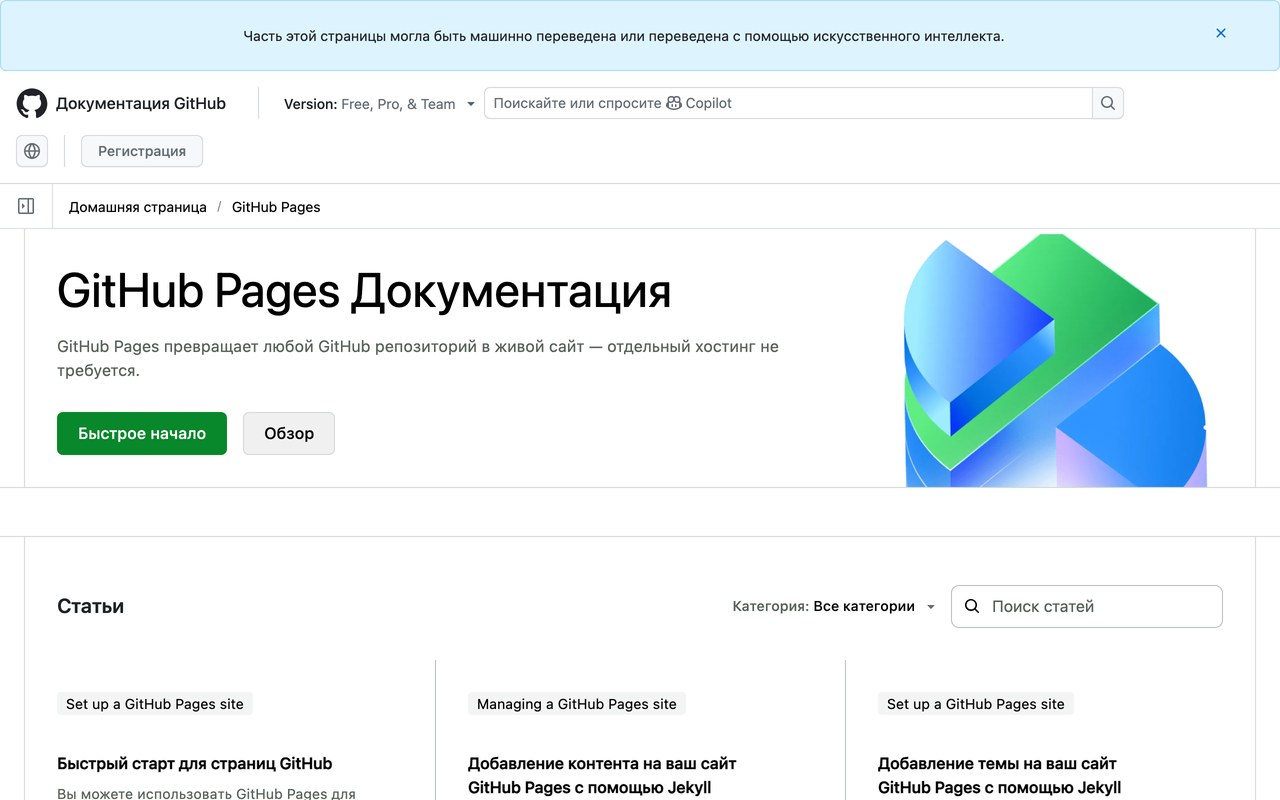Click Set up a GitHub Pages site tag above Добавление темы
This screenshot has width=1280, height=800.
pyautogui.click(x=976, y=704)
